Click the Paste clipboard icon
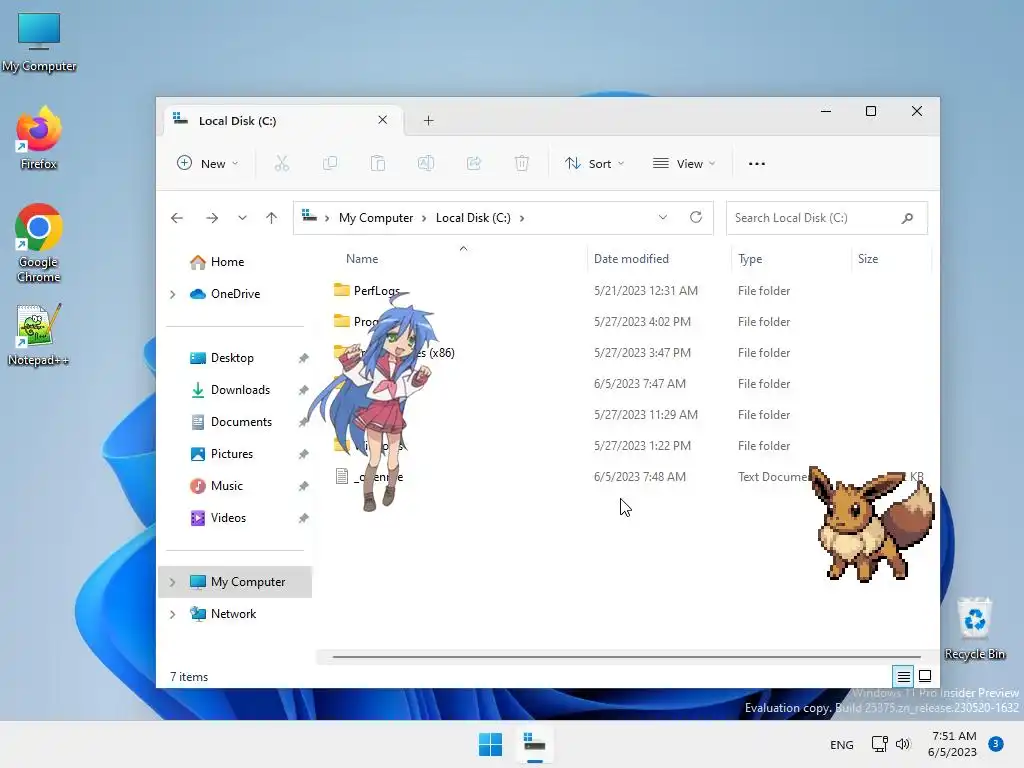The width and height of the screenshot is (1024, 768). [x=377, y=163]
